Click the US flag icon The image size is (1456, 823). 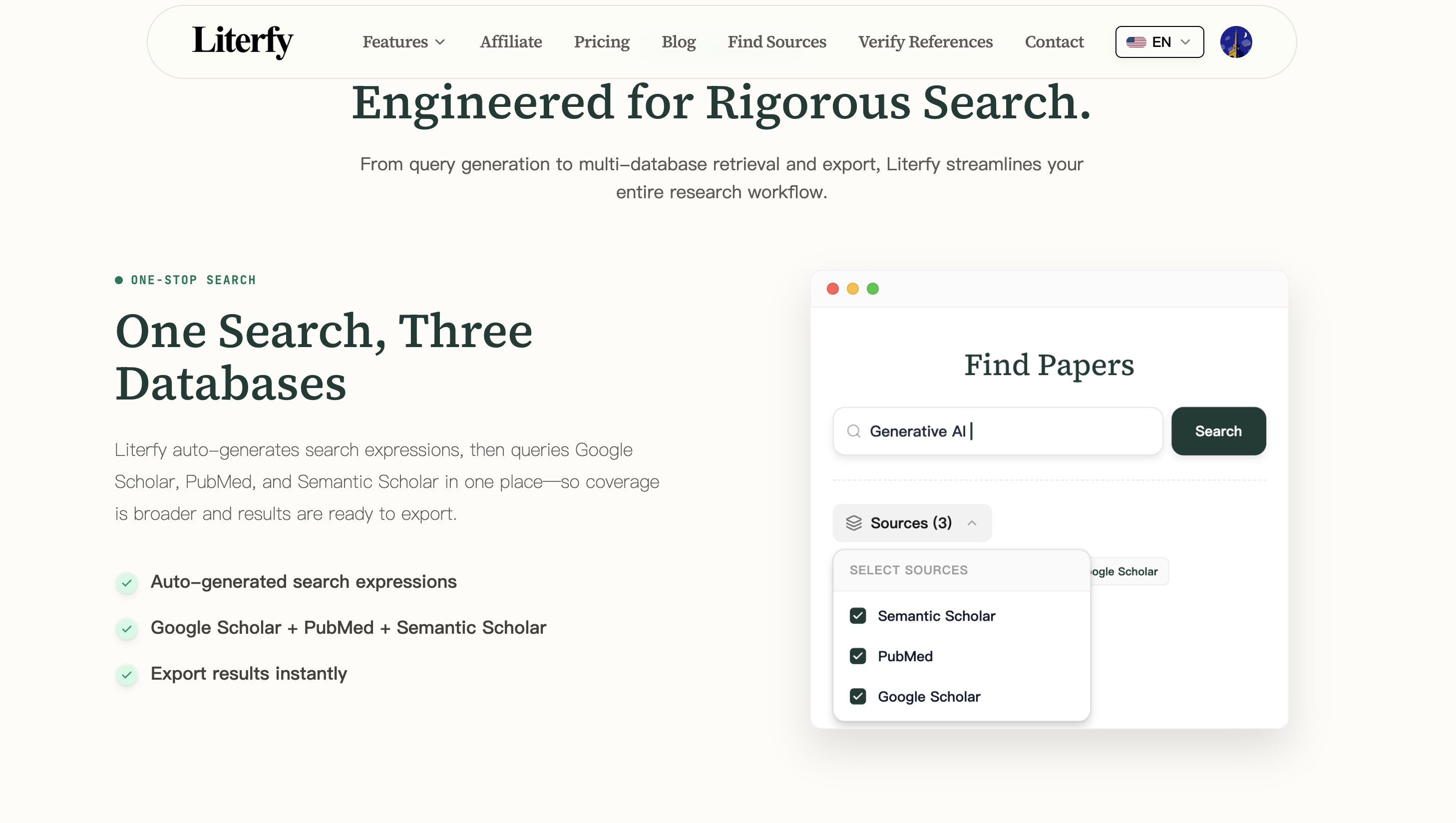(1135, 42)
